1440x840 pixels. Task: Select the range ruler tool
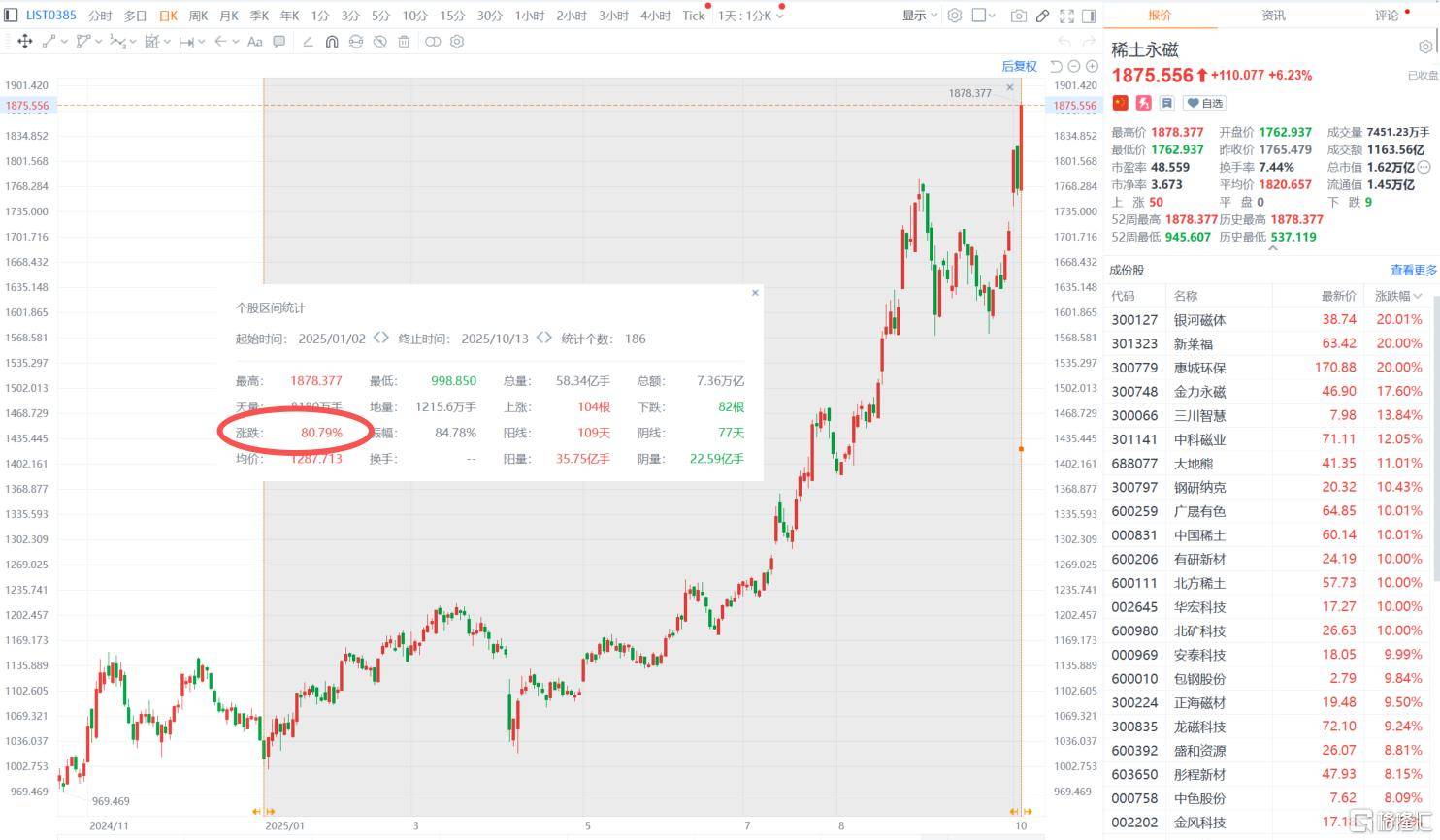point(186,42)
